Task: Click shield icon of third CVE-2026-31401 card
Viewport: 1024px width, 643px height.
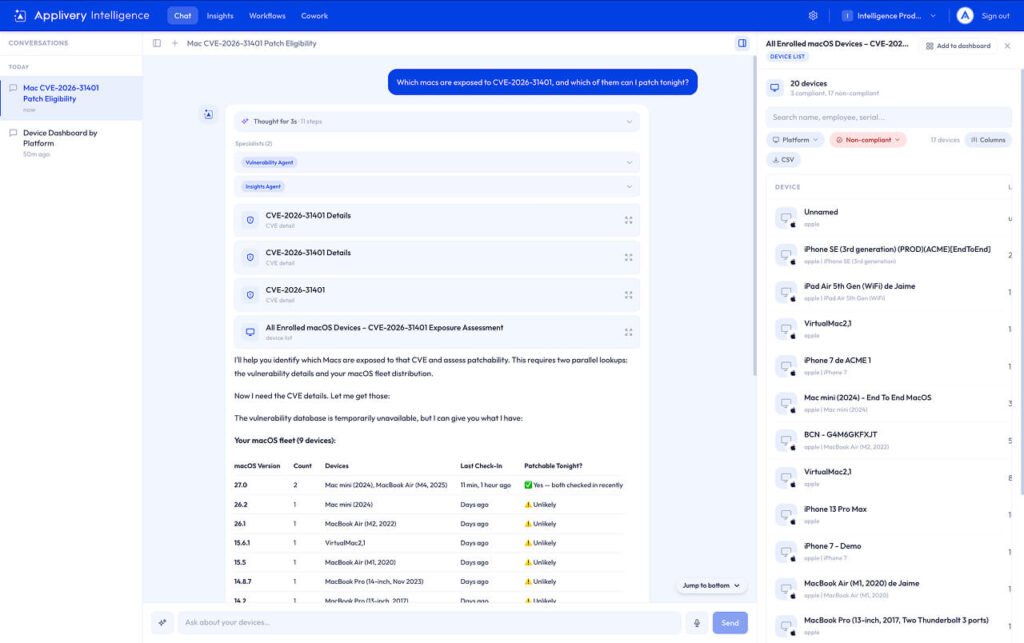Action: 250,295
